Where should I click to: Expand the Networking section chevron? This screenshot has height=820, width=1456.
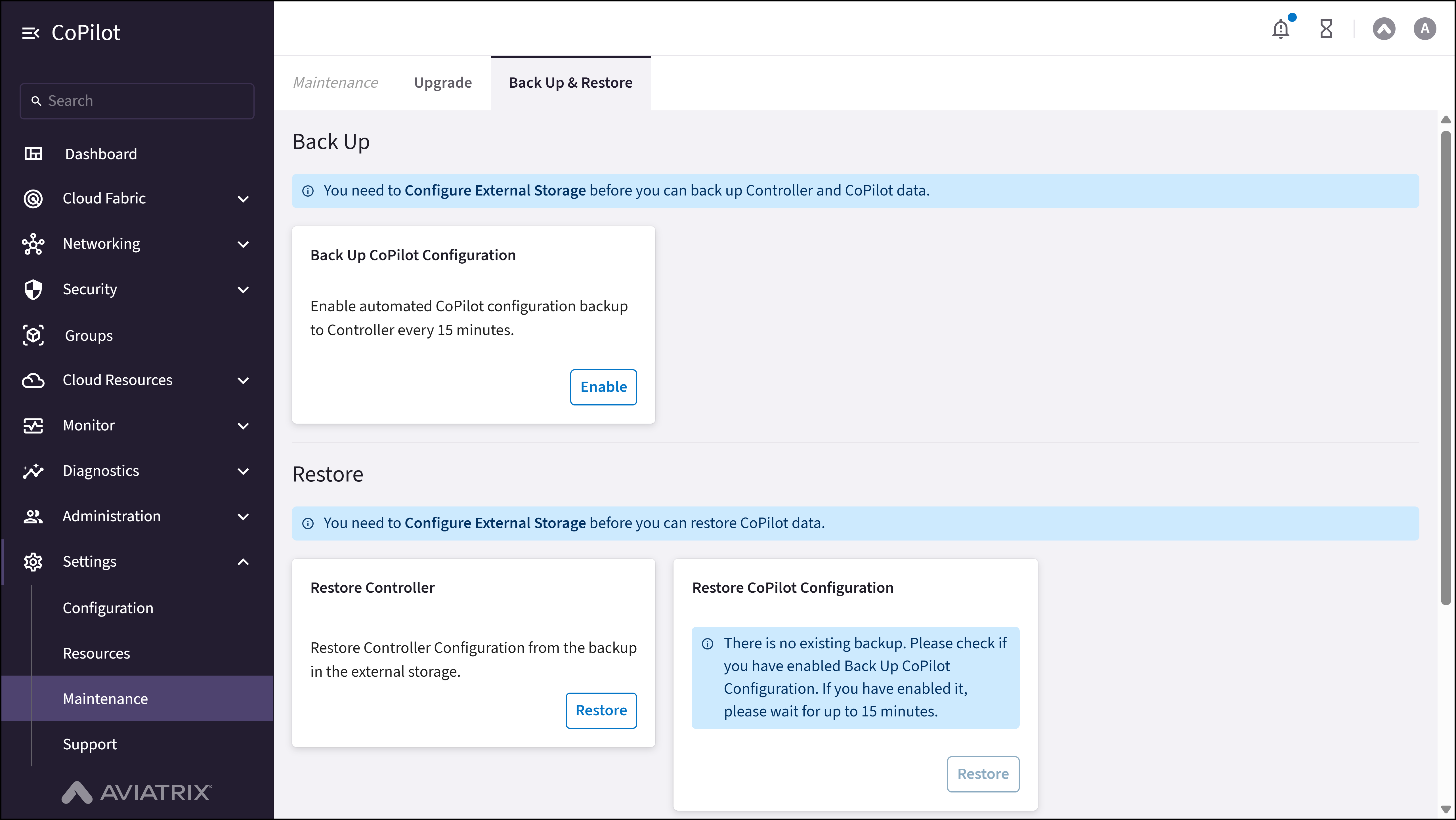click(x=243, y=244)
